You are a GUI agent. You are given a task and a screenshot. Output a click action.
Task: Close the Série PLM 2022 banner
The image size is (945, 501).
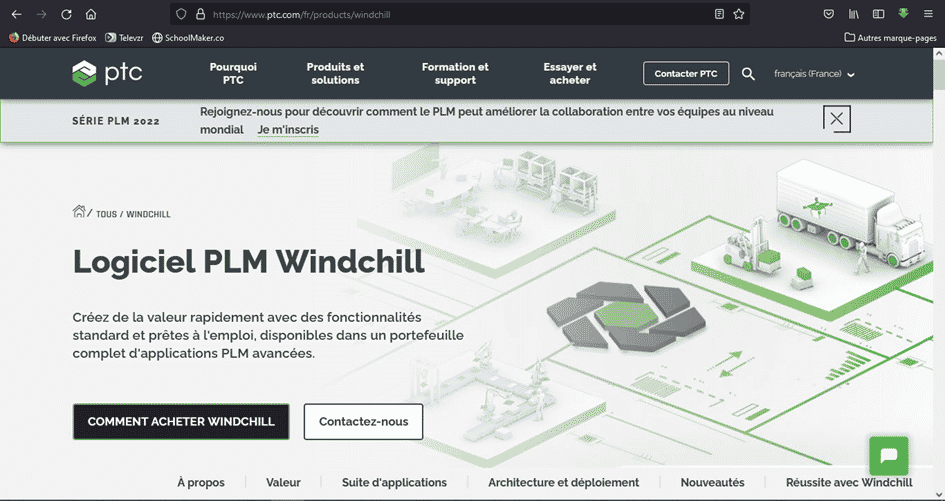click(837, 119)
